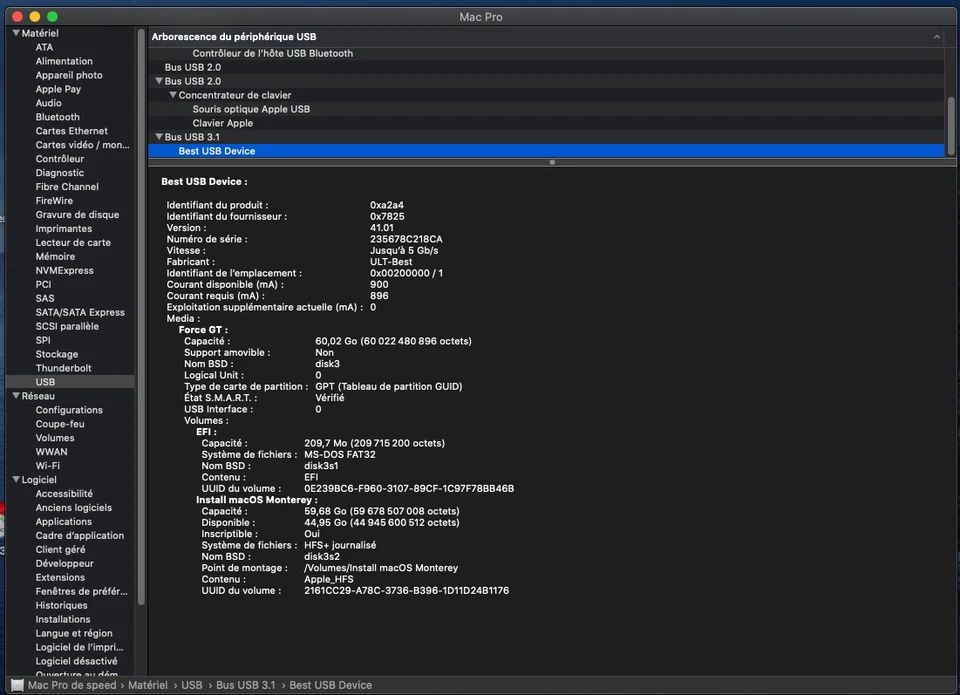960x695 pixels.
Task: Select Bluetooth in the sidebar
Action: [x=58, y=117]
